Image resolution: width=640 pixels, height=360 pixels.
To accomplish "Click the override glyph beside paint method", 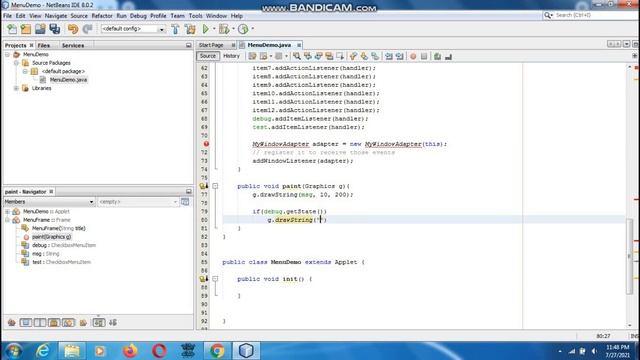I will (x=203, y=186).
